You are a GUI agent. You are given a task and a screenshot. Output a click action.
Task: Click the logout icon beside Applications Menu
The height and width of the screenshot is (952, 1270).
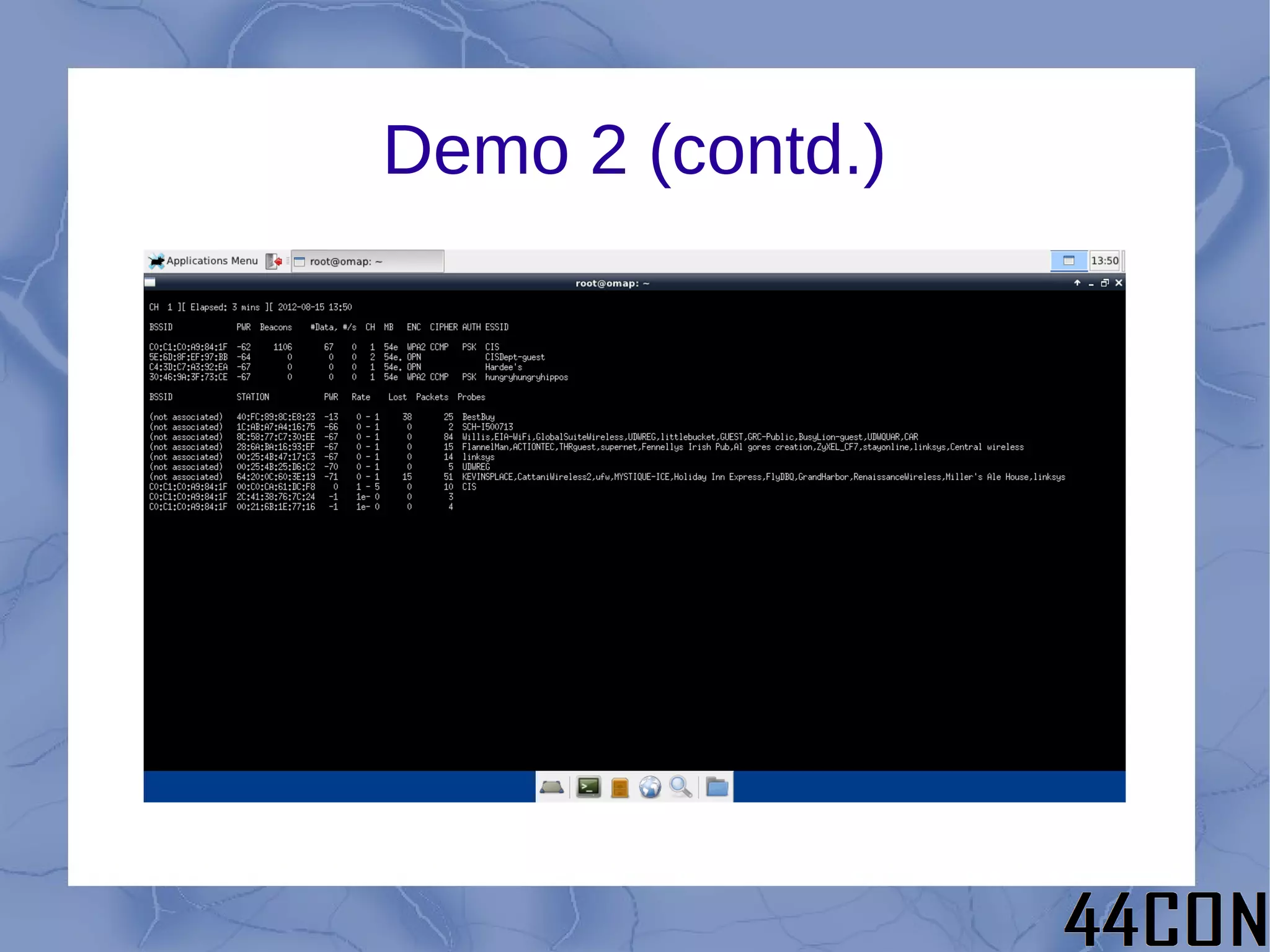274,261
